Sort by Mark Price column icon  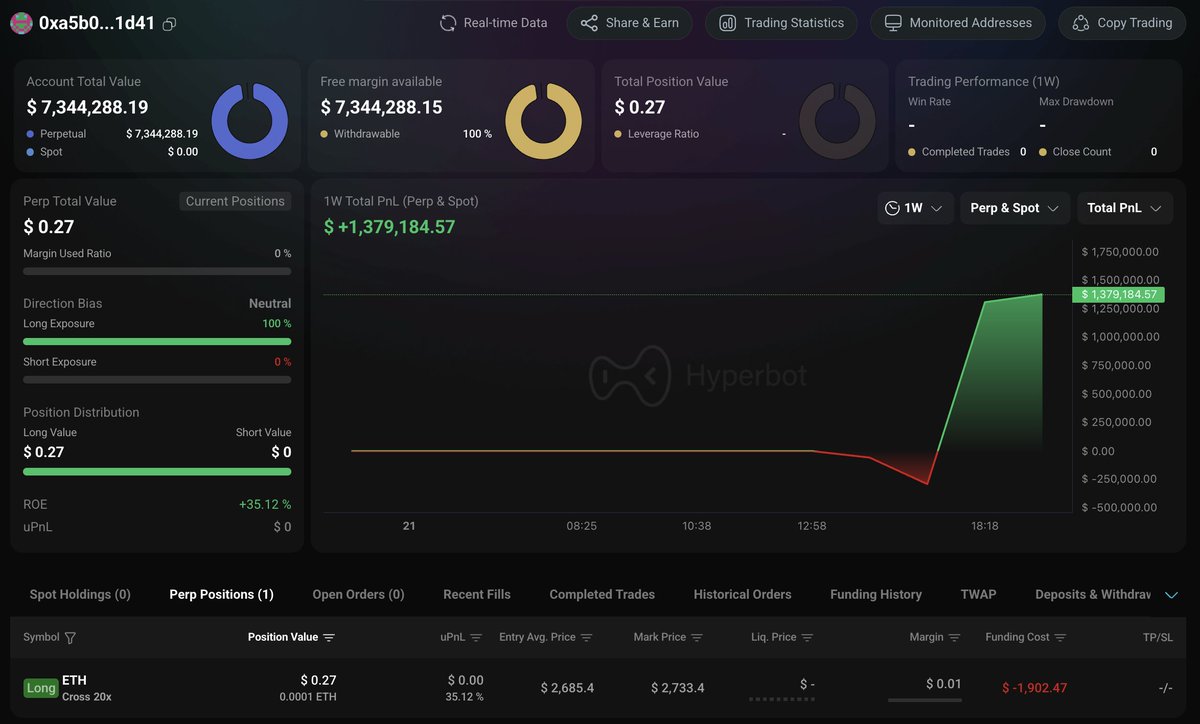697,638
